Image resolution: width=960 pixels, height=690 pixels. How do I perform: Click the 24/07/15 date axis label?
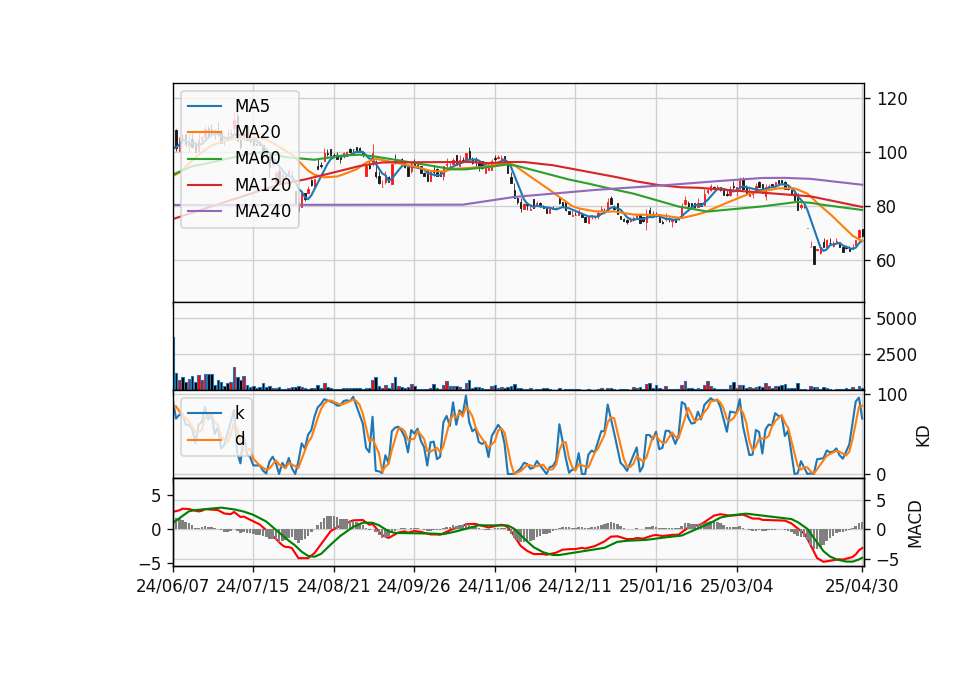(252, 587)
